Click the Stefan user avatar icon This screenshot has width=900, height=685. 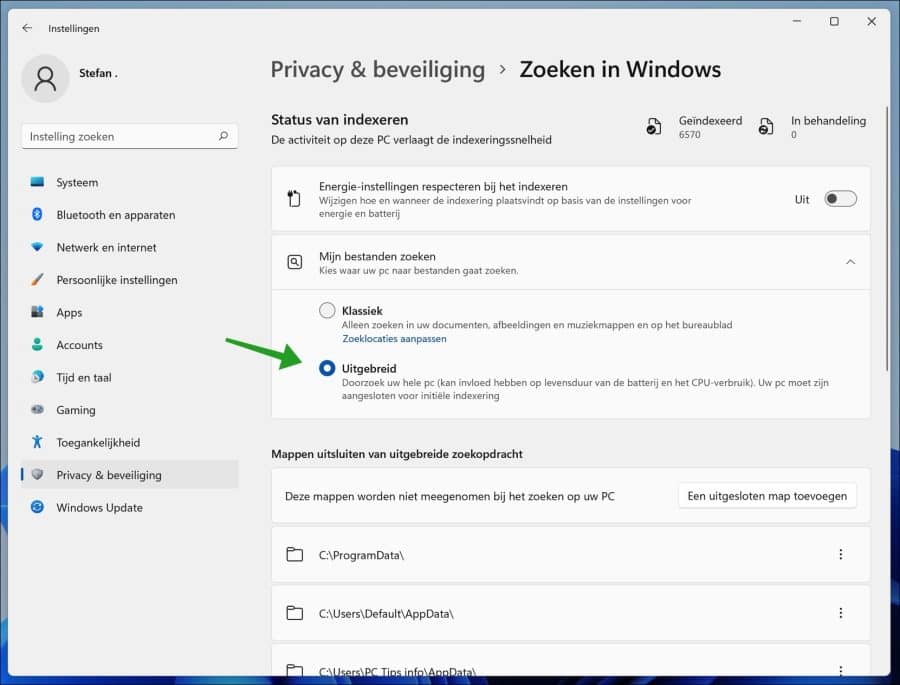point(45,79)
